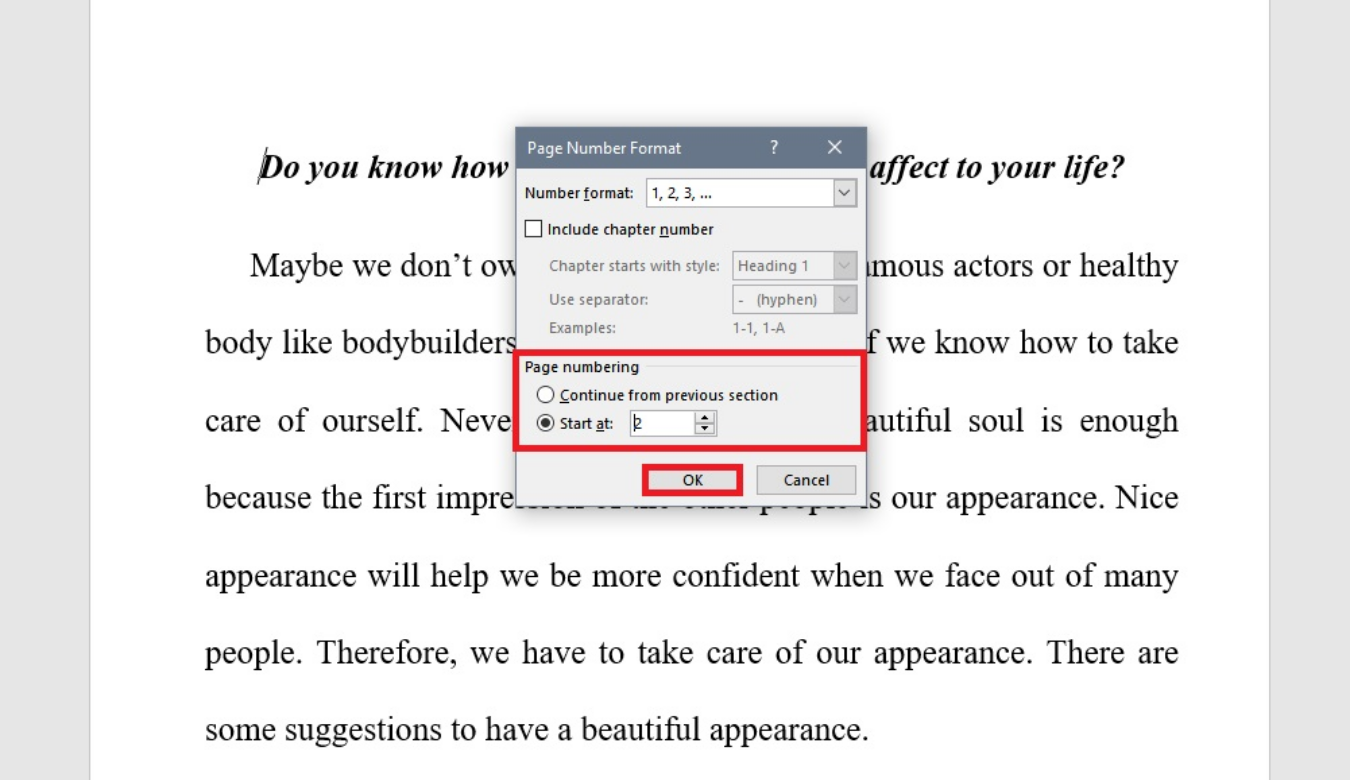1350x780 pixels.
Task: Click 'affect to your life?' heading text
Action: pyautogui.click(x=996, y=167)
